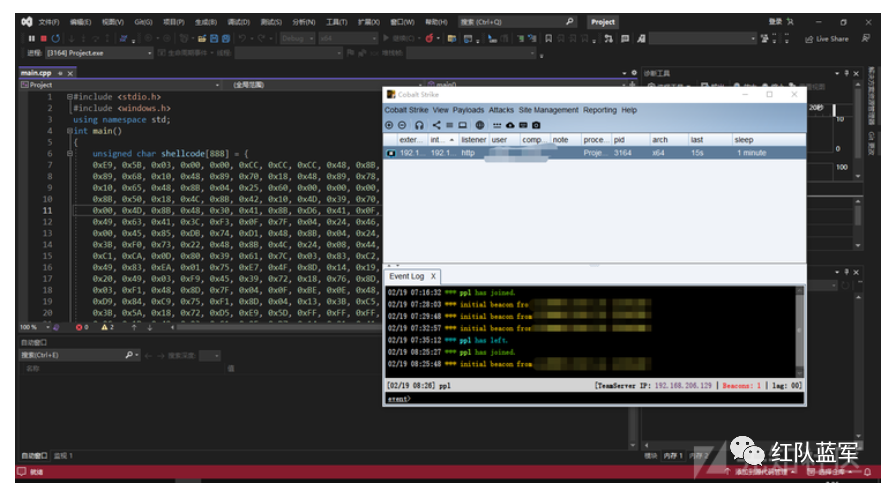Open the x64 platform dropdown
Screen dimensions: 888x492
[x=347, y=38]
